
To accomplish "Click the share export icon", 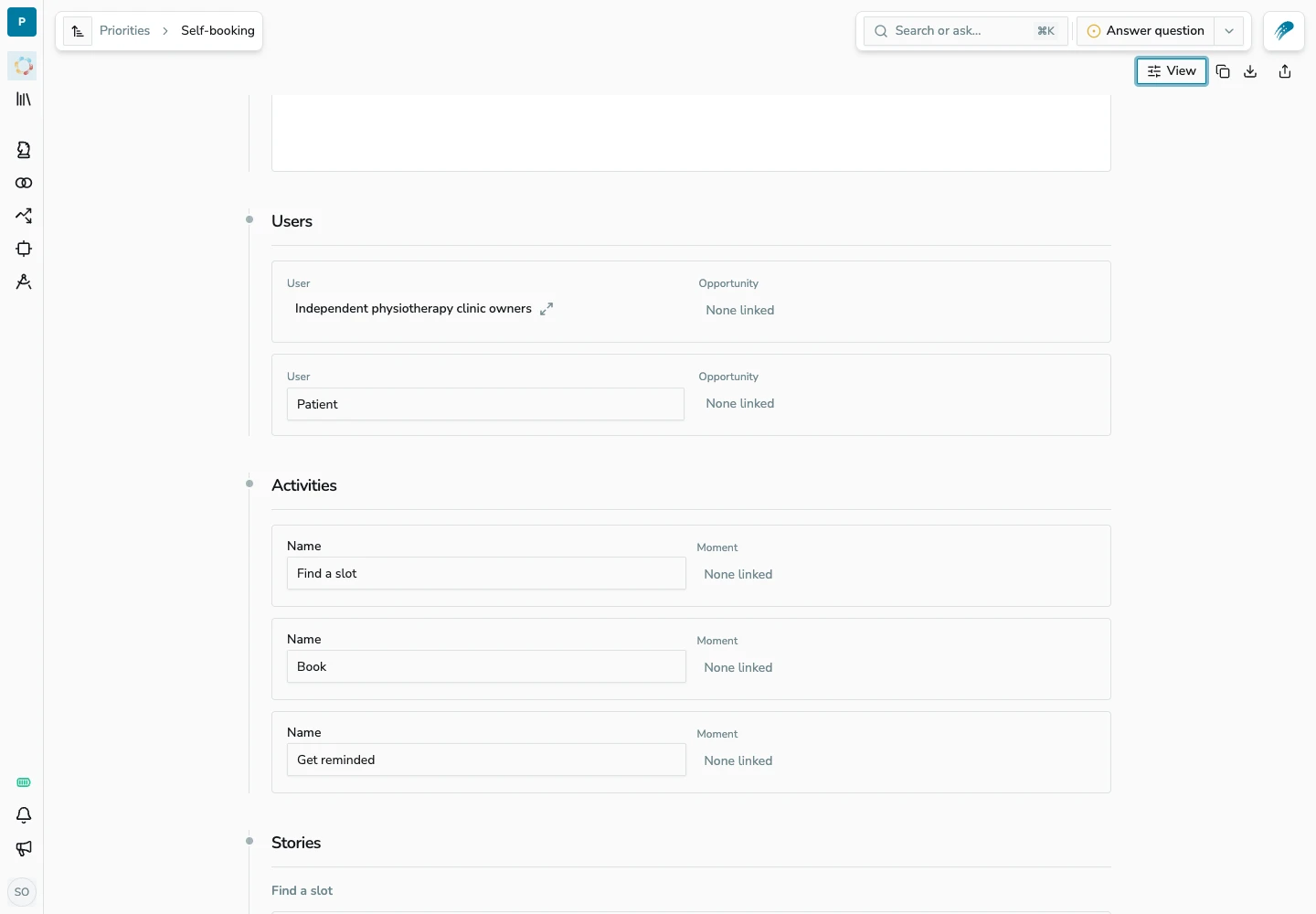I will point(1285,71).
